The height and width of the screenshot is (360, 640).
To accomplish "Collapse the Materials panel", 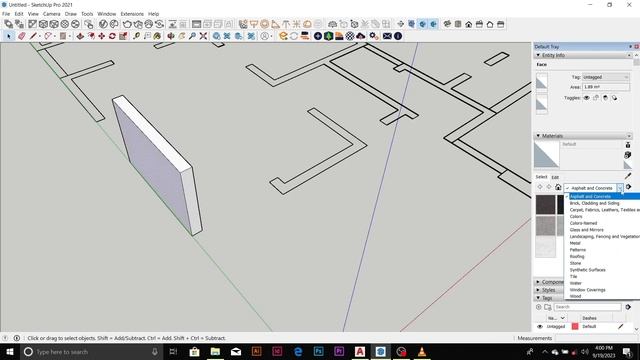I will pyautogui.click(x=538, y=136).
